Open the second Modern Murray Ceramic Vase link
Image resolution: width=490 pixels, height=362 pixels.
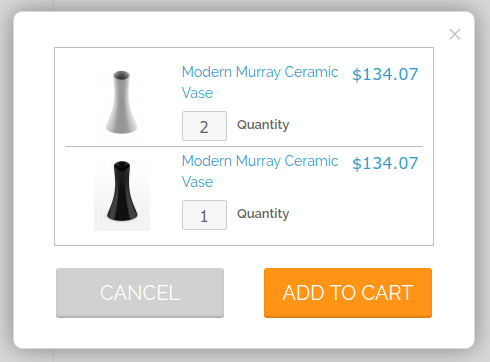click(260, 171)
